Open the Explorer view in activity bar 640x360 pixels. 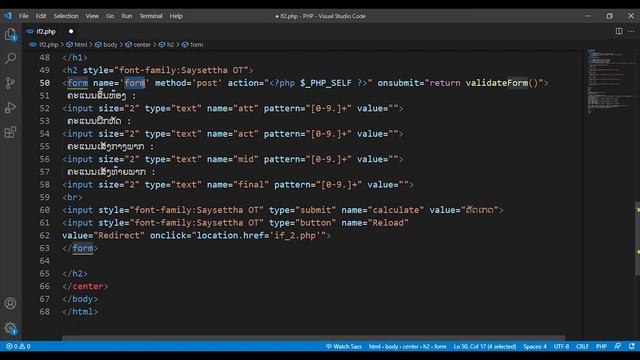pyautogui.click(x=11, y=34)
